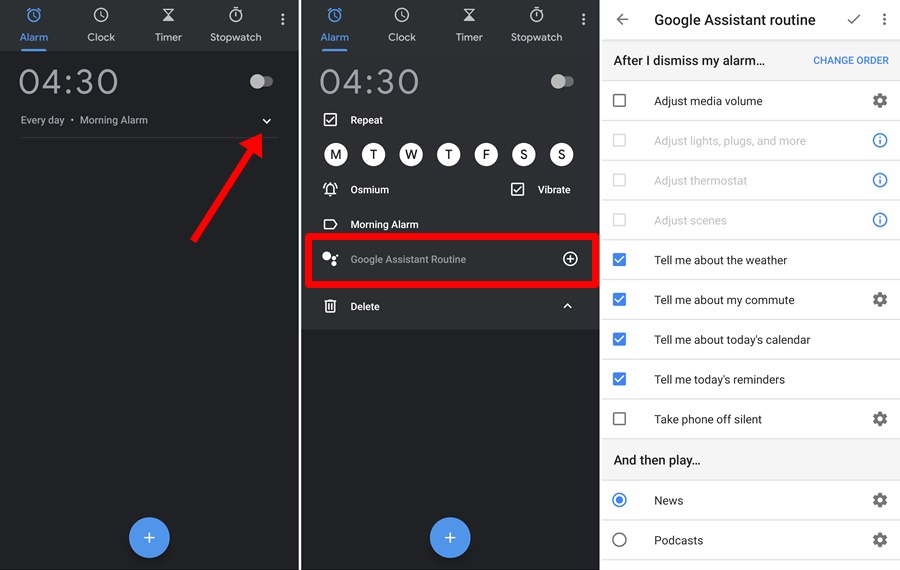900x570 pixels.
Task: Click the Google Assistant dots icon
Action: (x=330, y=259)
